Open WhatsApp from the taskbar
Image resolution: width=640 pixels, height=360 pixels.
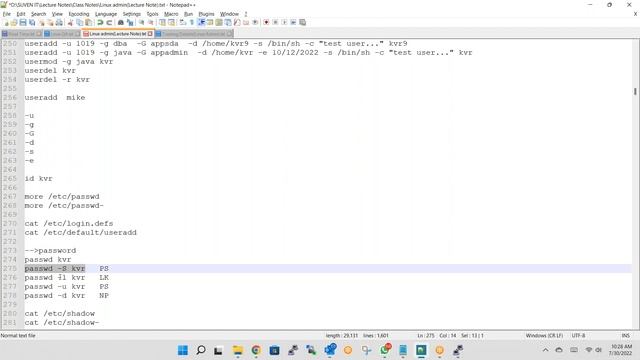pos(385,350)
